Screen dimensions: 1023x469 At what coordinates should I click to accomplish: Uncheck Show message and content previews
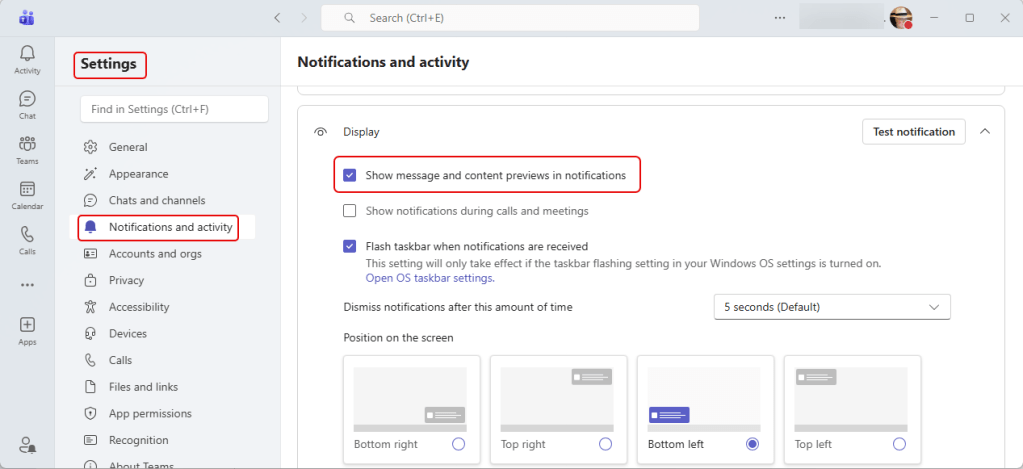coord(350,175)
